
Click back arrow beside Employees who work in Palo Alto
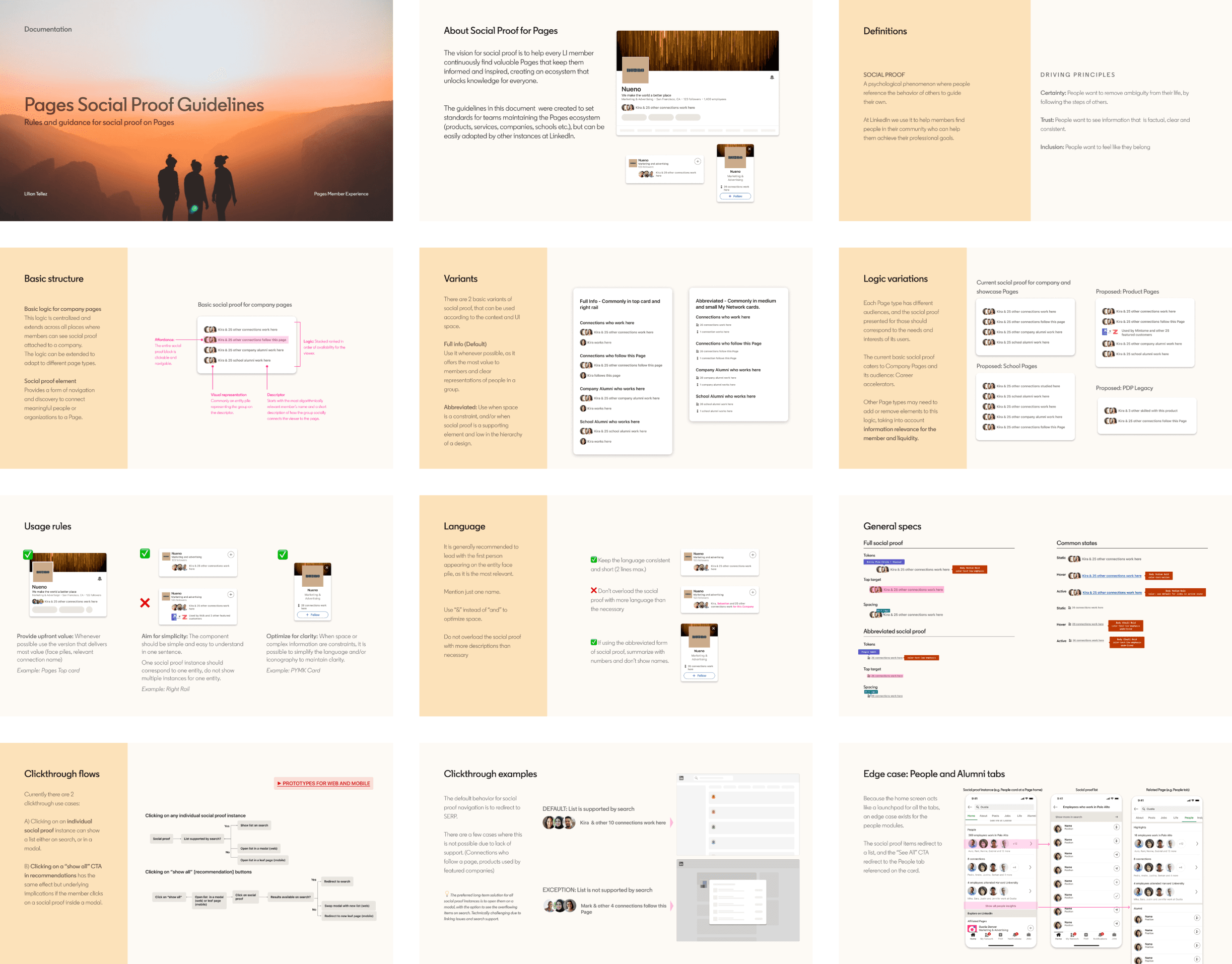pos(1056,807)
